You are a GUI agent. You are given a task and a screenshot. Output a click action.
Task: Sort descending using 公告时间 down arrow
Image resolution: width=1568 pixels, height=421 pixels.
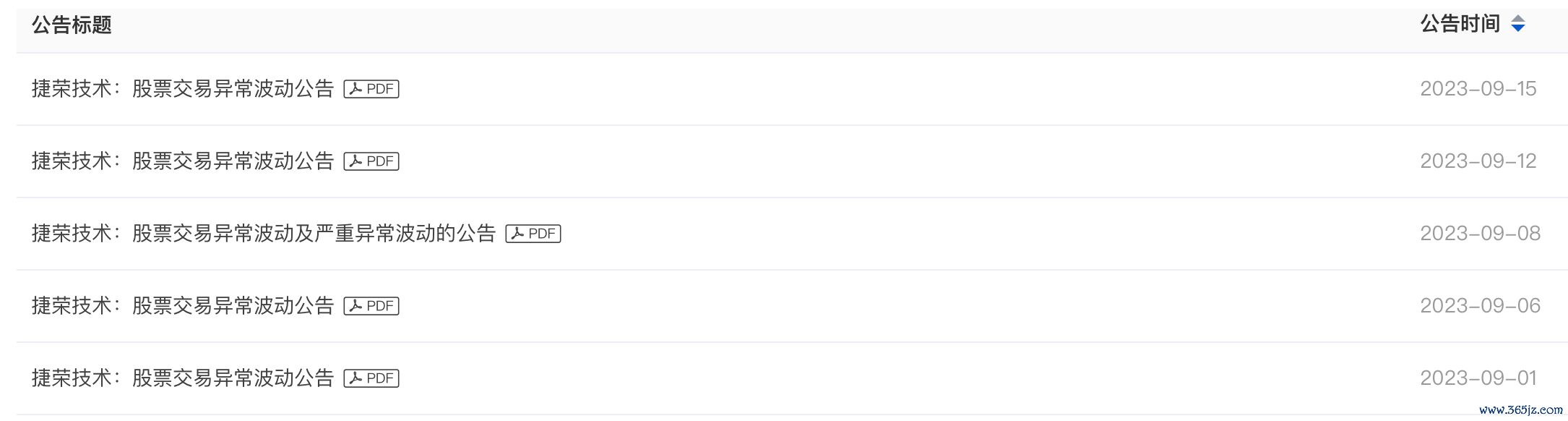tap(1518, 28)
